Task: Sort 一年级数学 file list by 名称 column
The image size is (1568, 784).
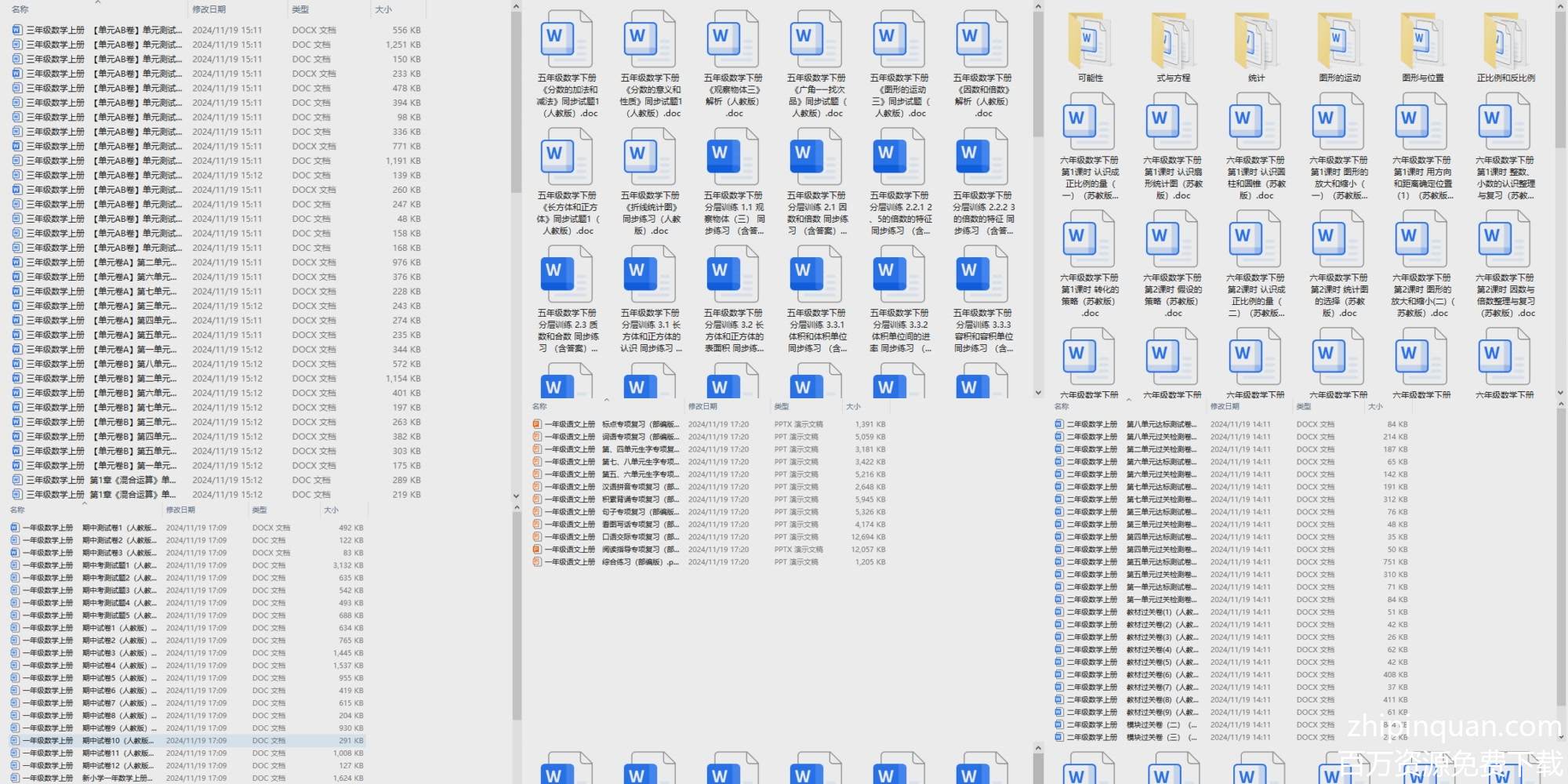Action: pyautogui.click(x=17, y=510)
